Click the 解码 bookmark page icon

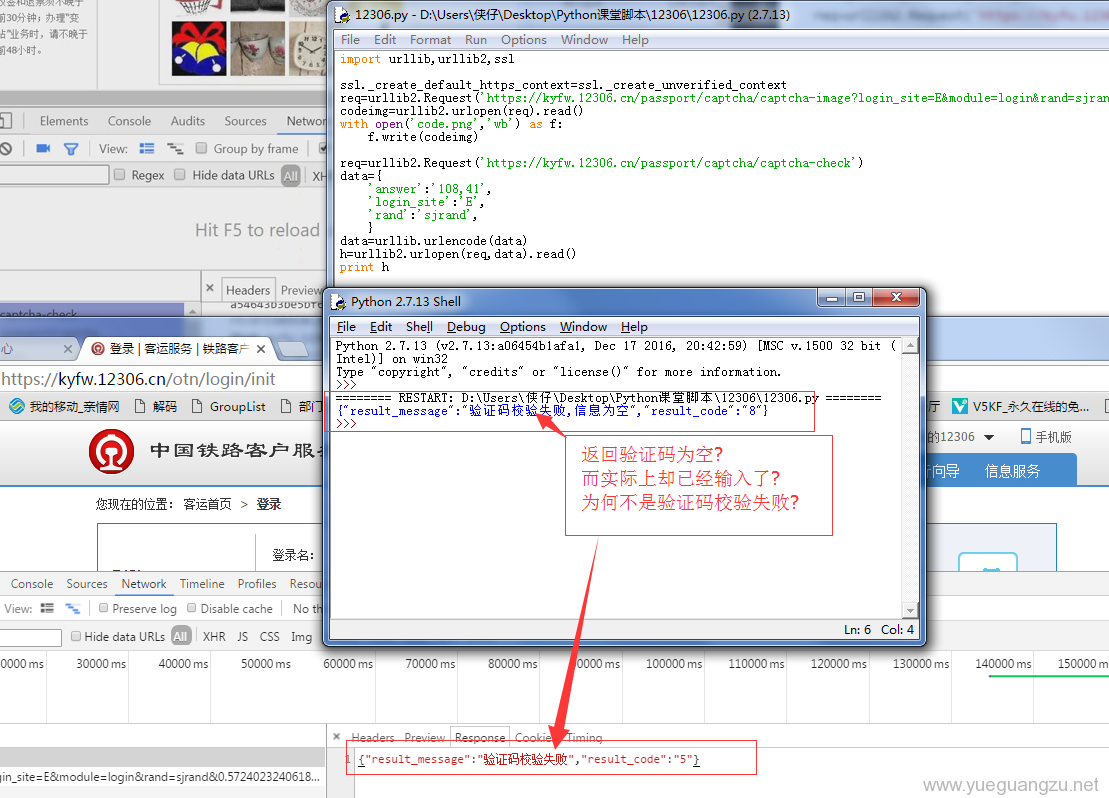point(139,406)
